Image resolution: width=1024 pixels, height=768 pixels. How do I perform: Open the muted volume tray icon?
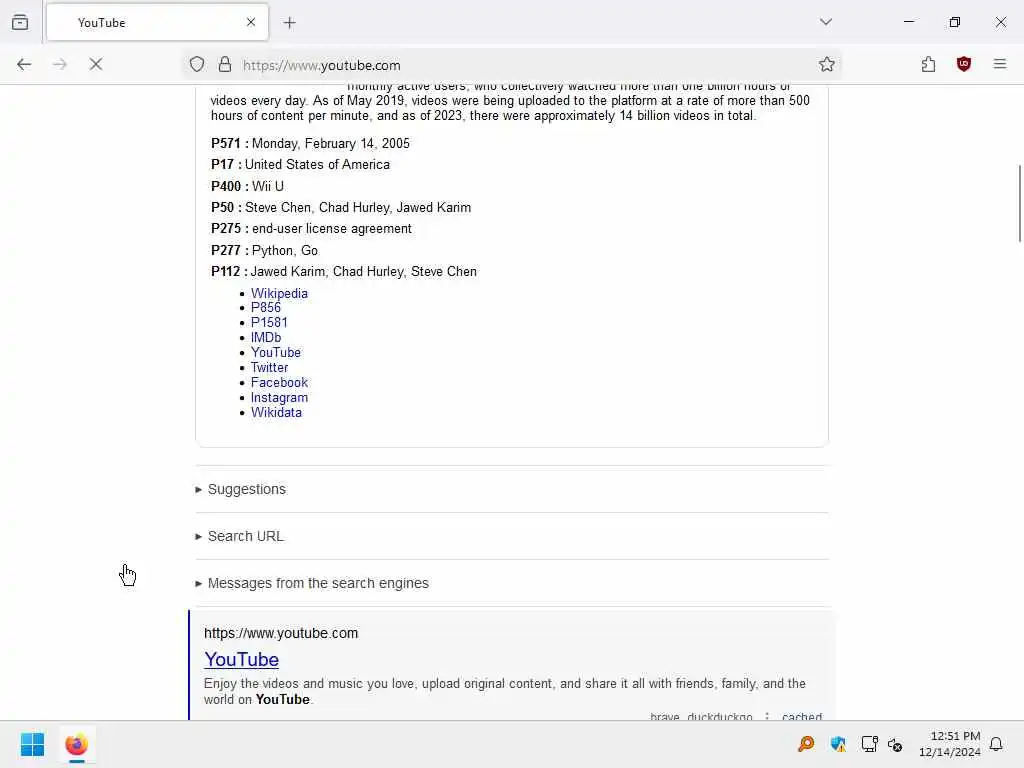pyautogui.click(x=895, y=744)
